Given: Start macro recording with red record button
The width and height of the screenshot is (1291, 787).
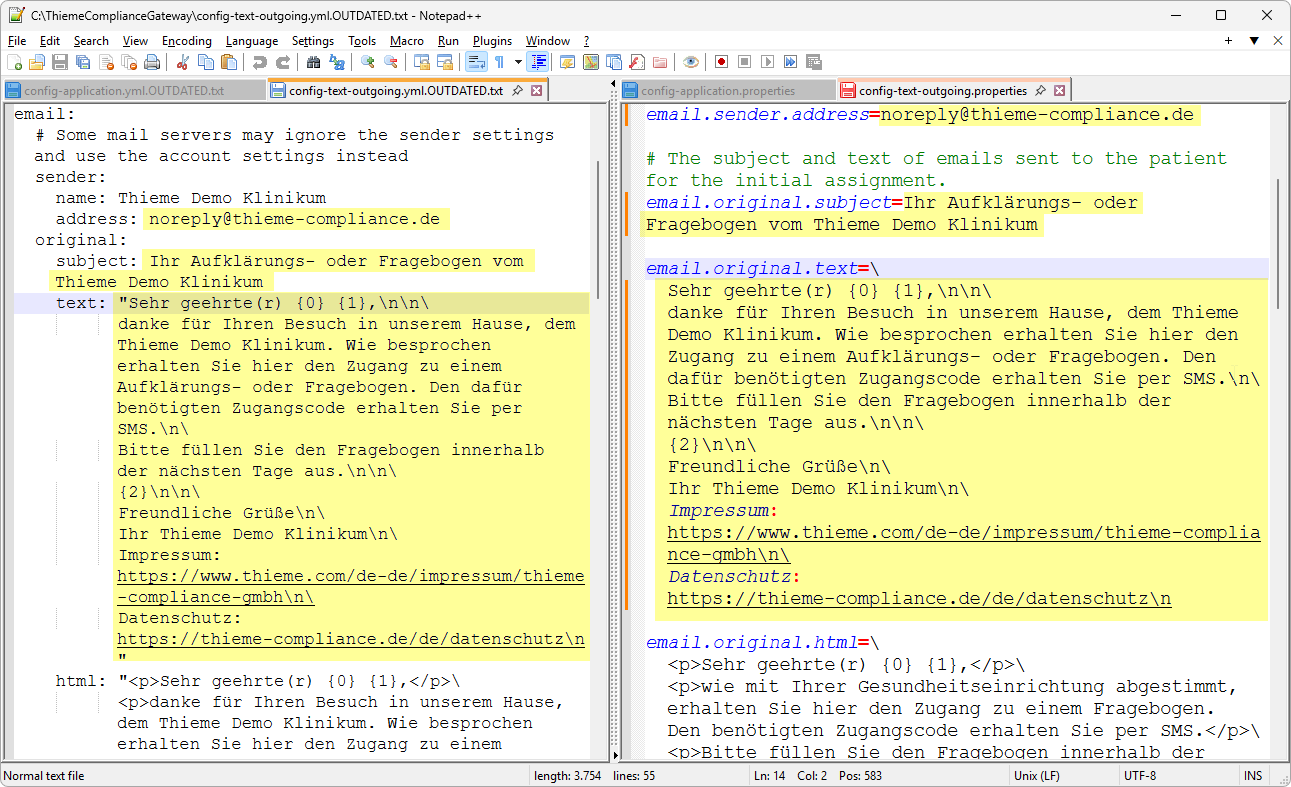Looking at the screenshot, I should (721, 62).
